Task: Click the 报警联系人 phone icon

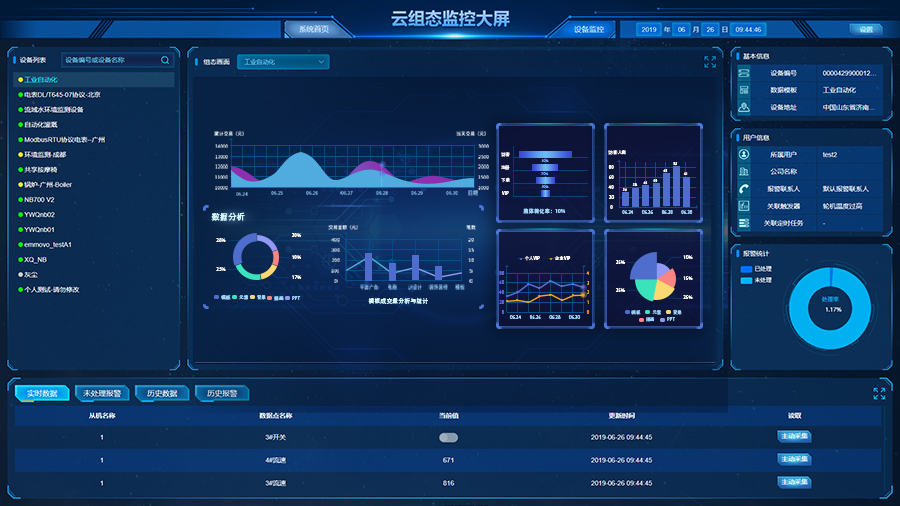Action: click(x=744, y=189)
